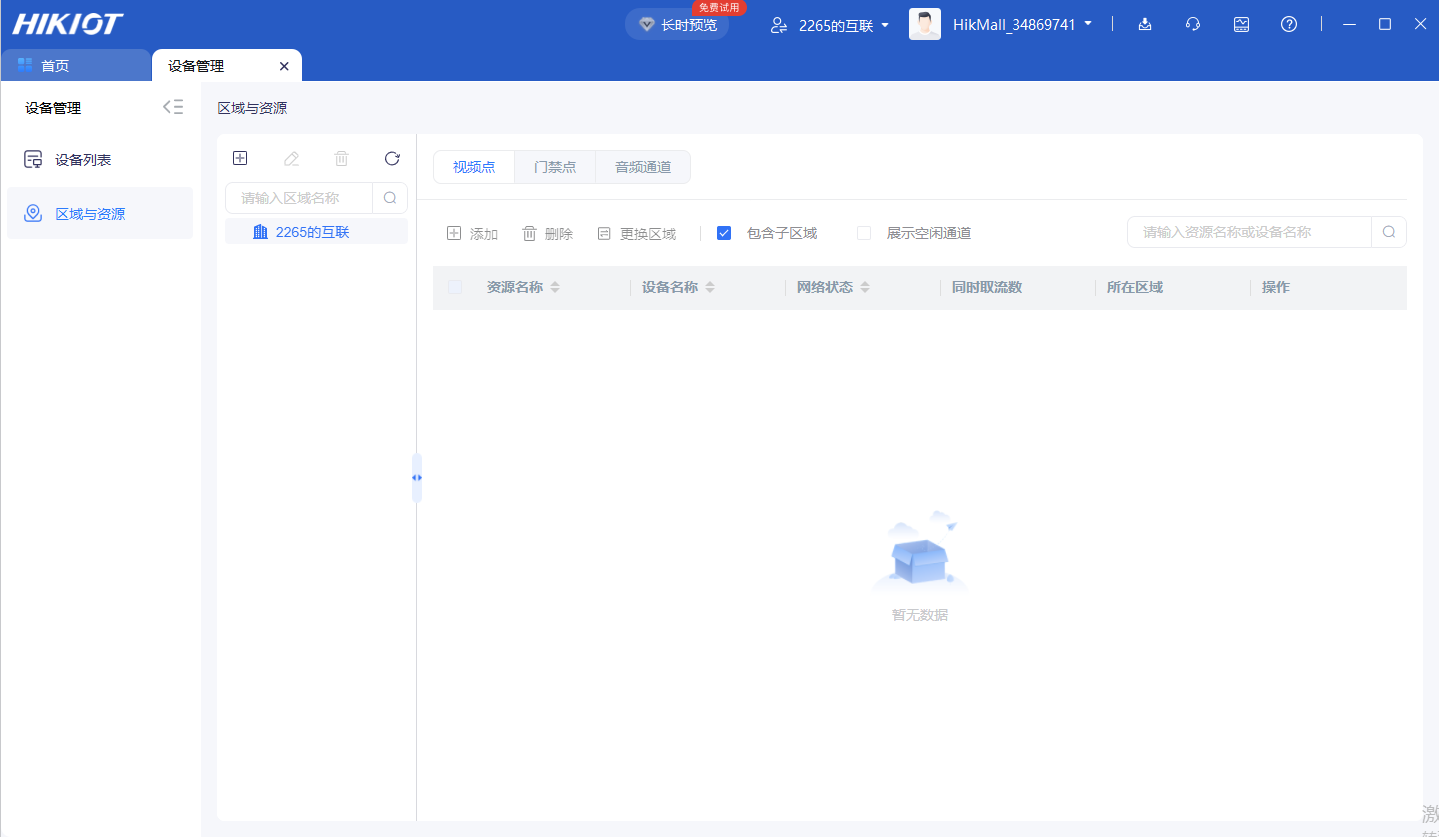Switch to the 门禁点 tab
The height and width of the screenshot is (837, 1439).
click(x=555, y=166)
